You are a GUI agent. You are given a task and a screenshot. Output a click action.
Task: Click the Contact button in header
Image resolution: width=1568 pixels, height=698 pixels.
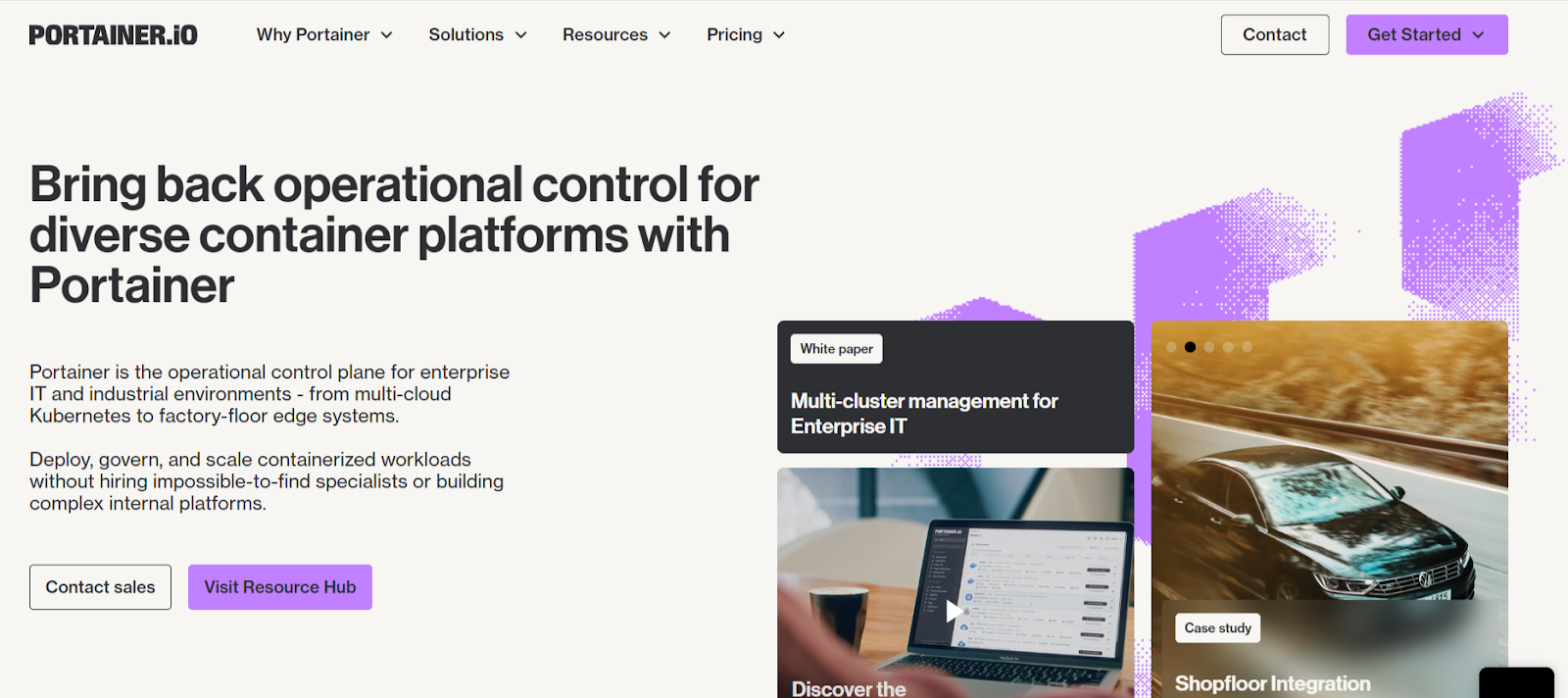click(1275, 34)
